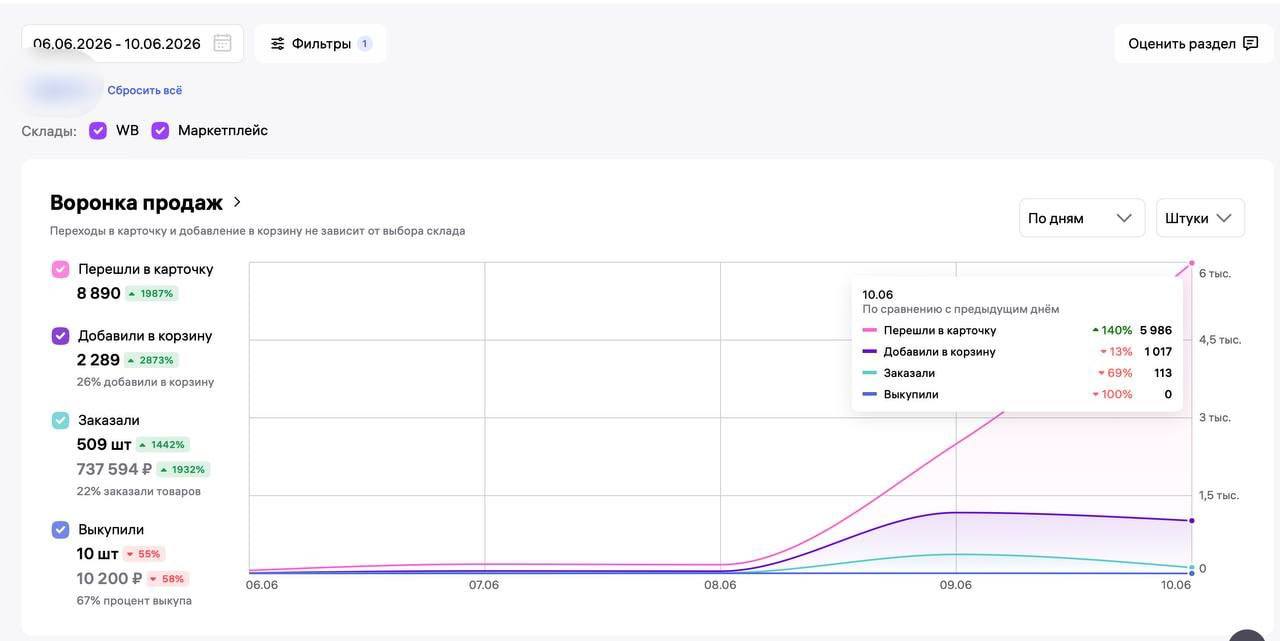The width and height of the screenshot is (1280, 641).
Task: Hide the Перешли в карточку series
Action: [61, 269]
